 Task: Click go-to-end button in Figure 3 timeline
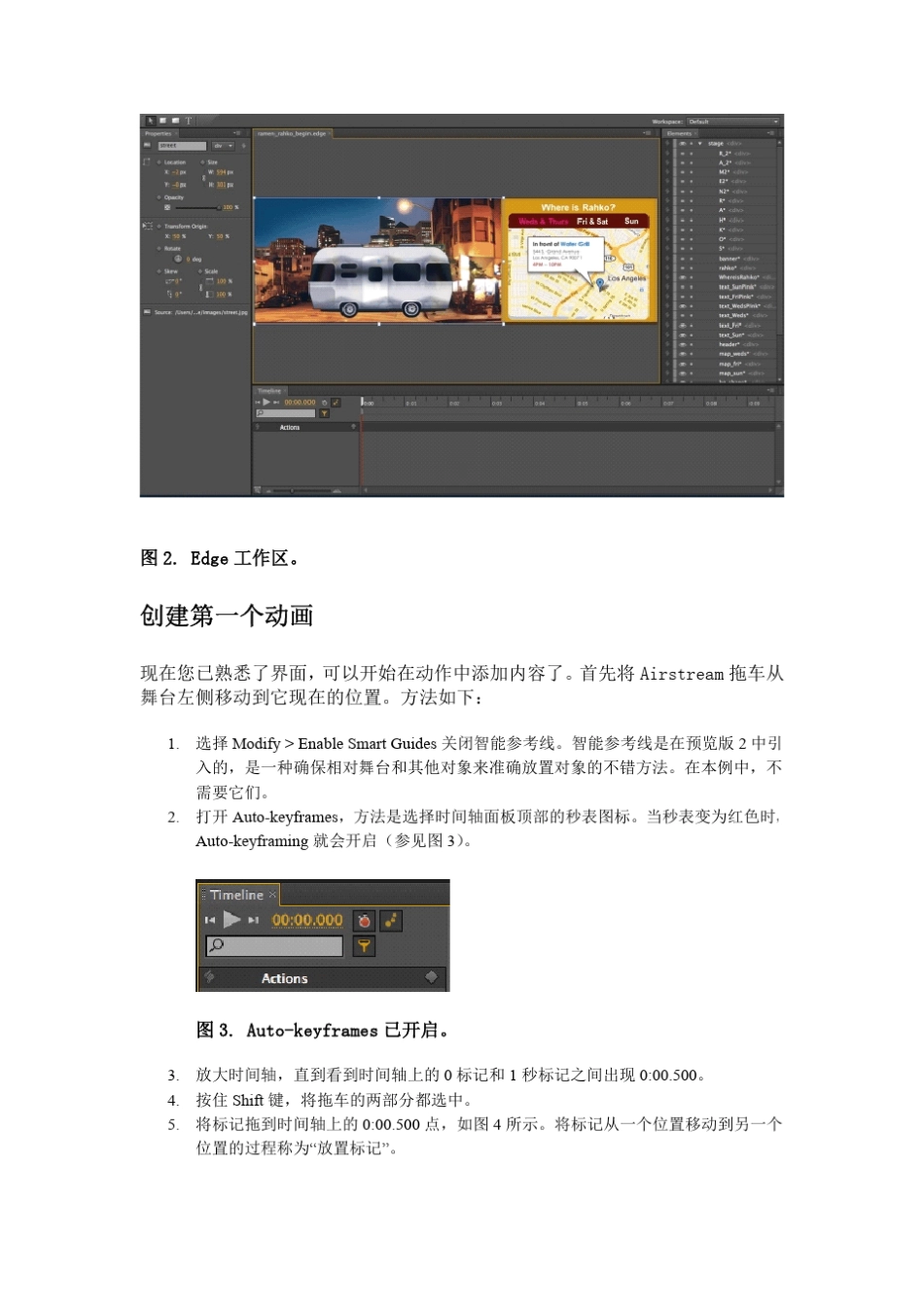click(253, 920)
